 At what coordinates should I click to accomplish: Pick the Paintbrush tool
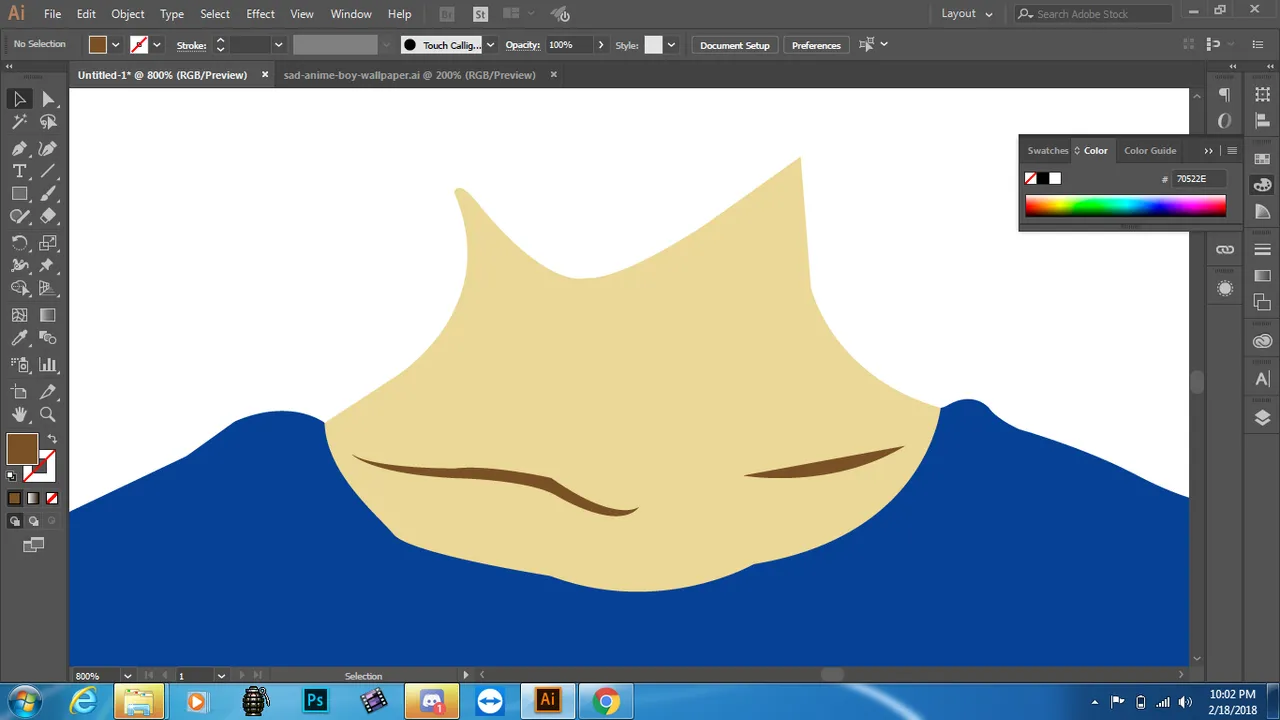coord(48,194)
